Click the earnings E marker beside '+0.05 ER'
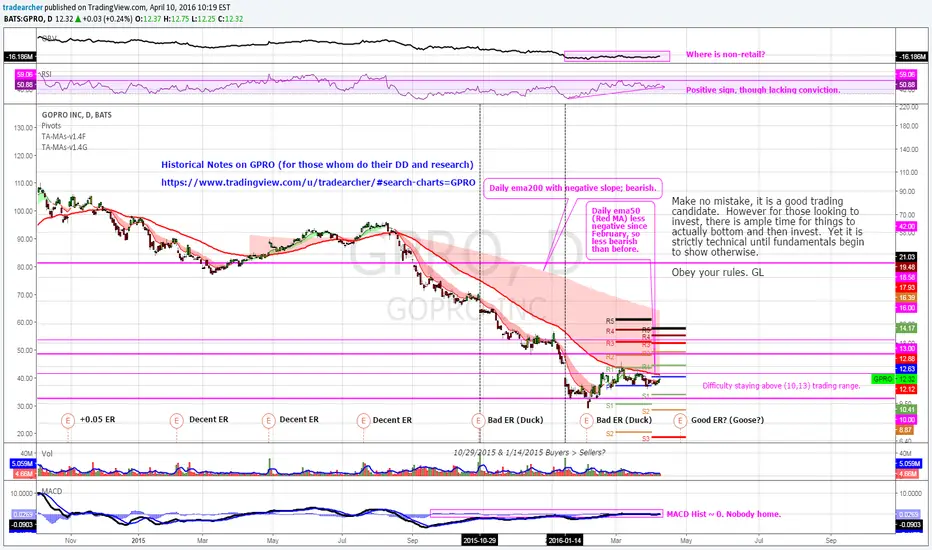Image resolution: width=932 pixels, height=550 pixels. coord(68,420)
